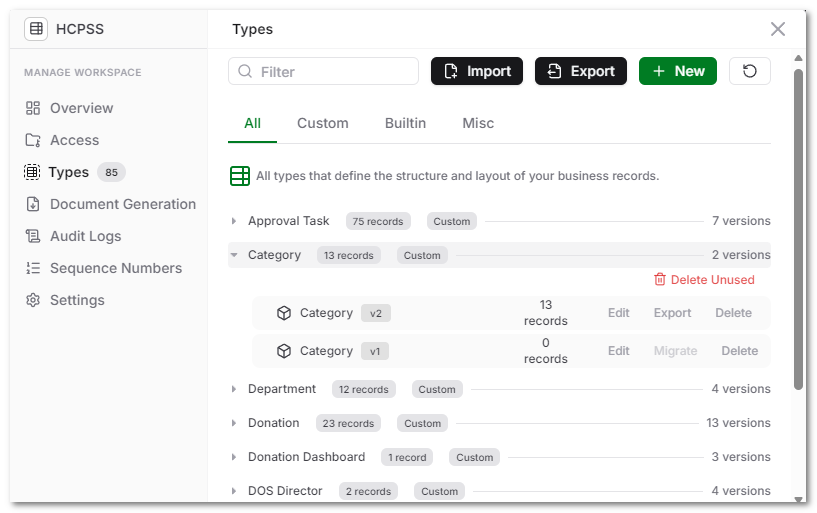Click the Import button
The height and width of the screenshot is (513, 817).
click(x=476, y=71)
